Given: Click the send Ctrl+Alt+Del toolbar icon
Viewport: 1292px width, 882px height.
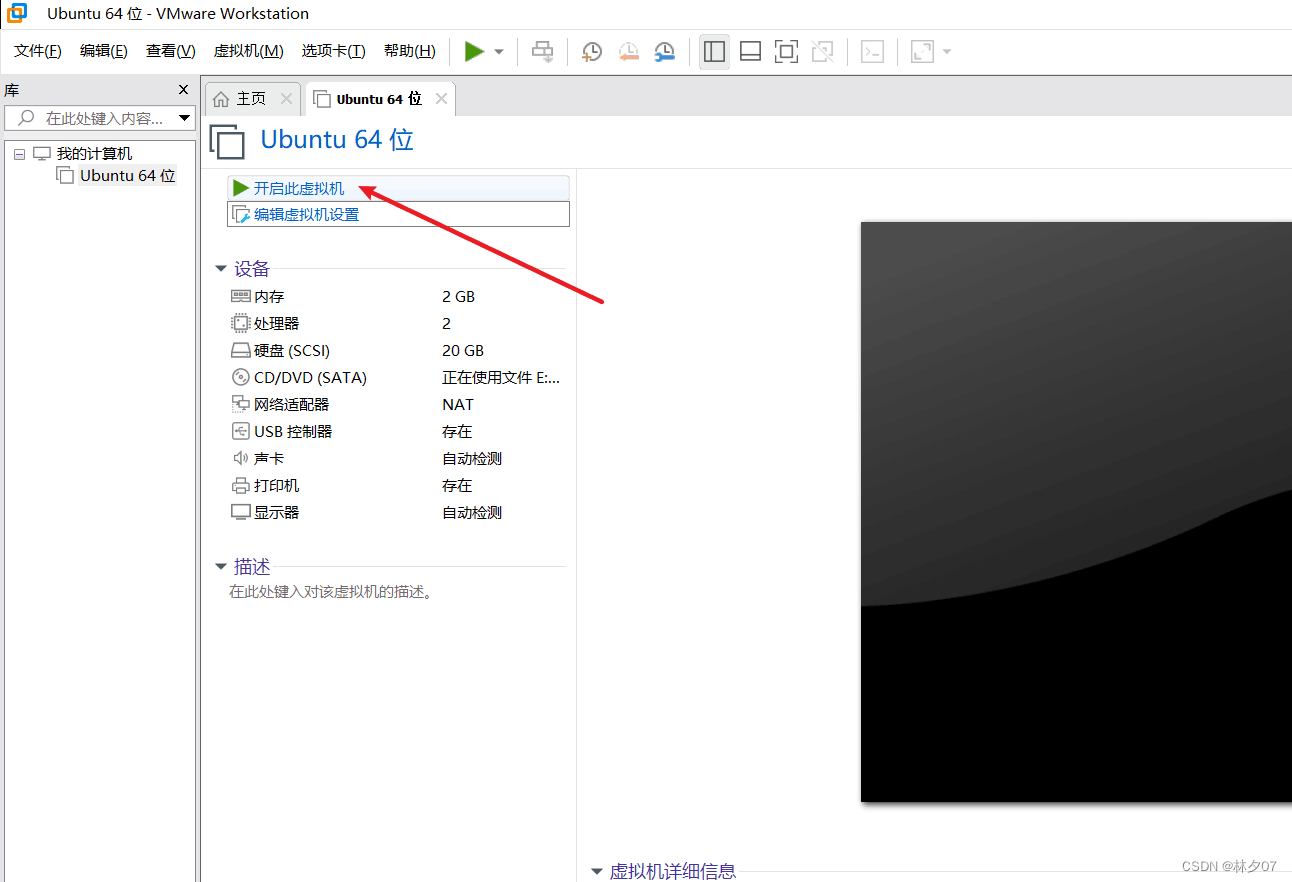Looking at the screenshot, I should [542, 51].
